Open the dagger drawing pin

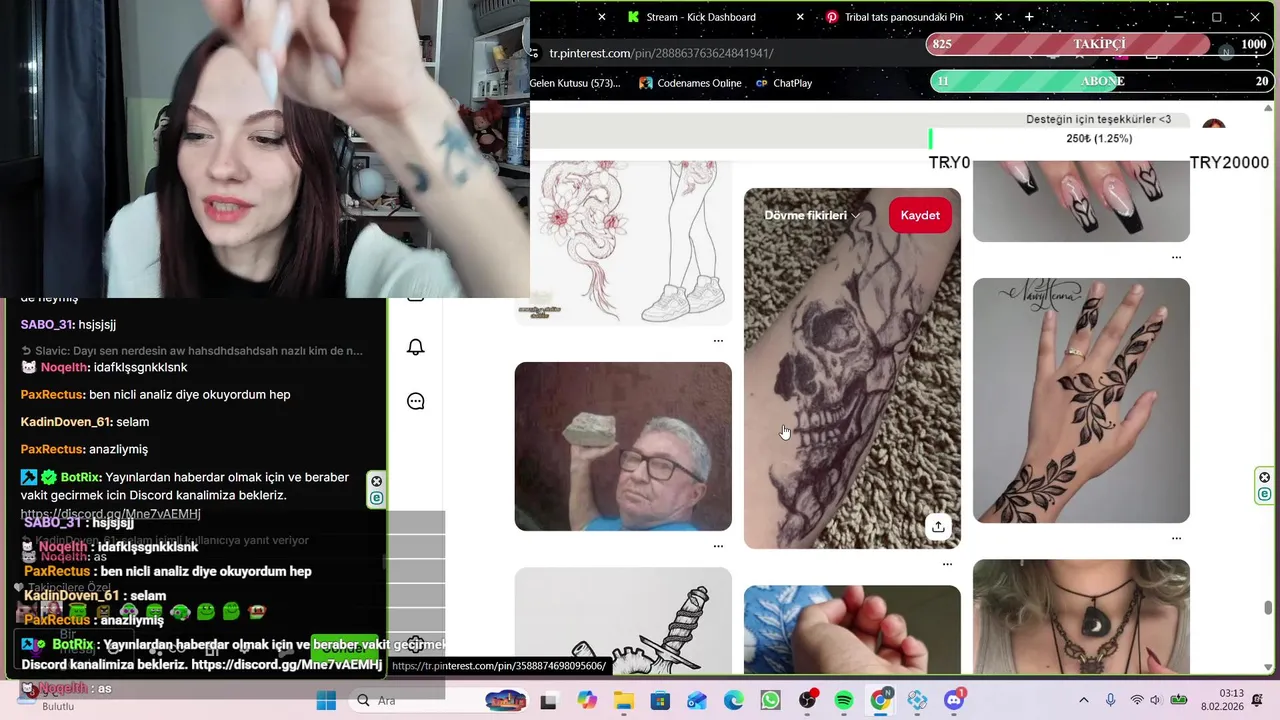(x=623, y=621)
